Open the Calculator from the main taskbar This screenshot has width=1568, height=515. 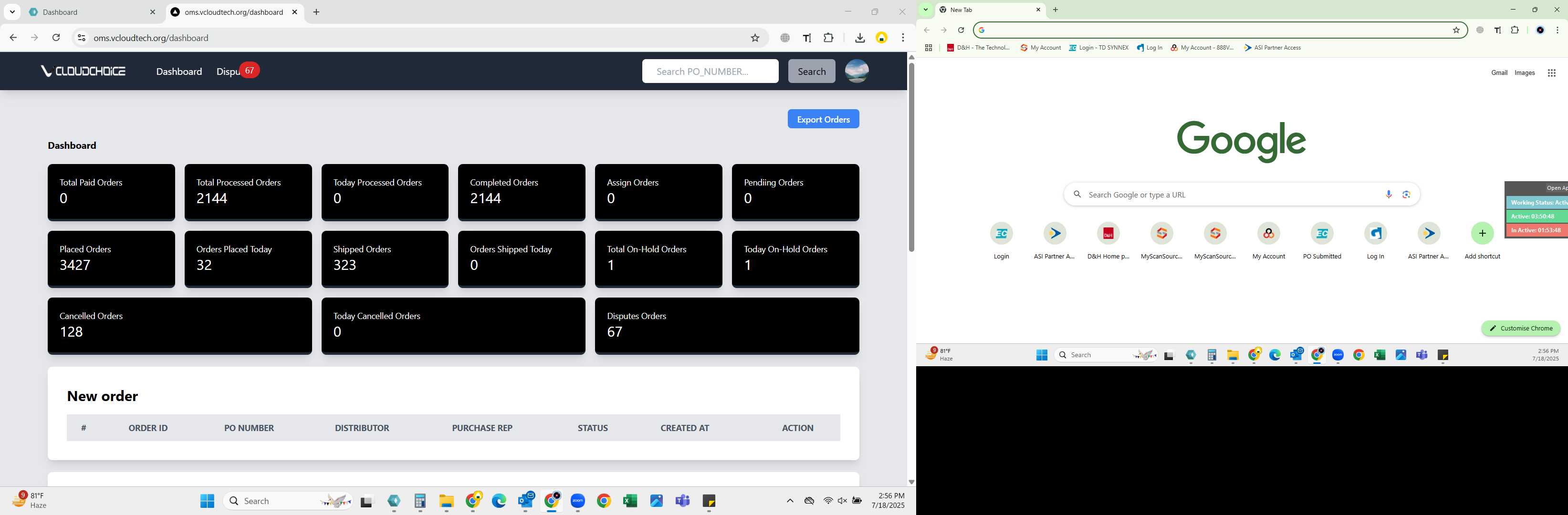click(420, 501)
